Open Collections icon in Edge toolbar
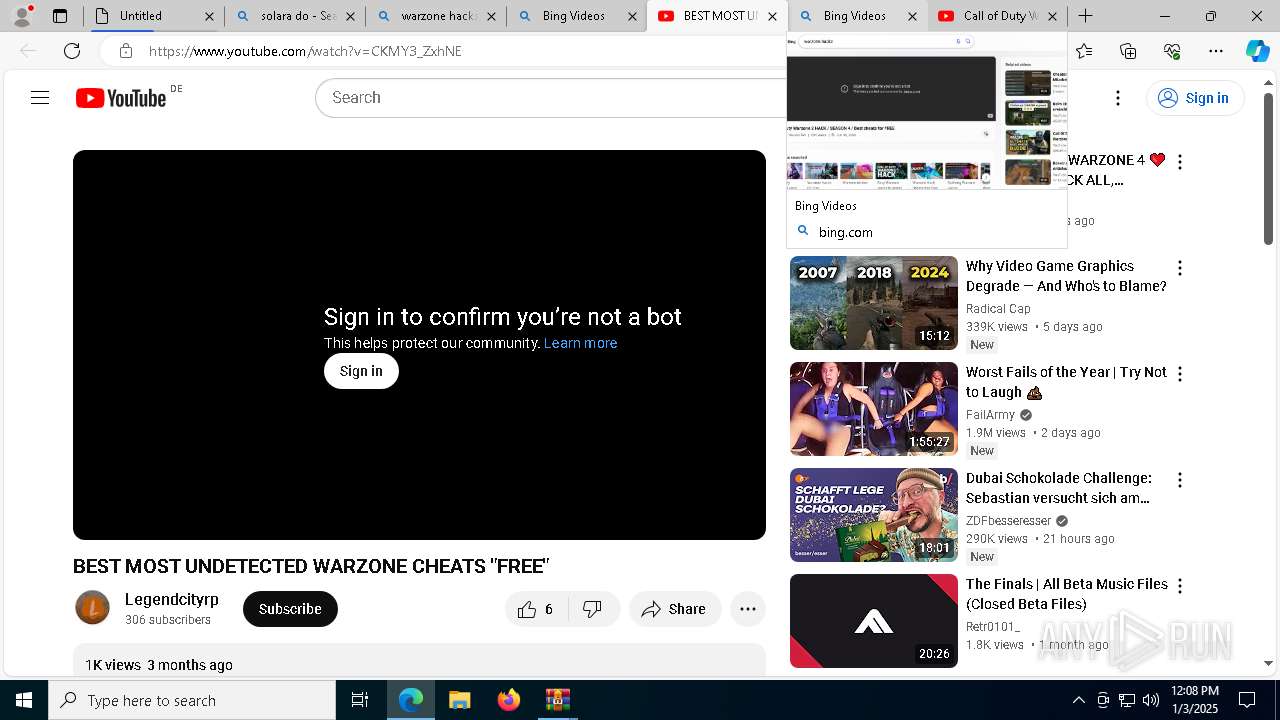Viewport: 1280px width, 720px height. (x=1128, y=51)
